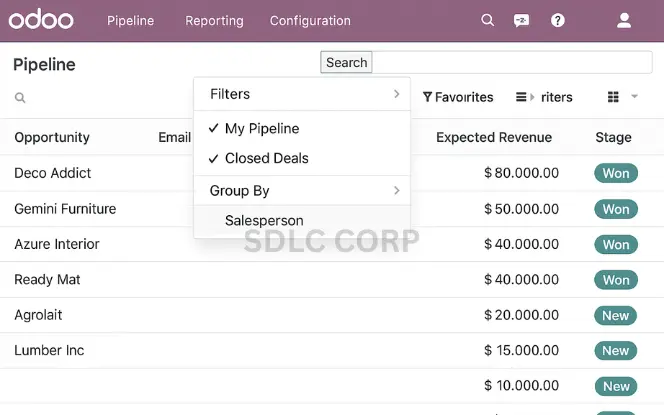Click the riters label

(x=556, y=97)
